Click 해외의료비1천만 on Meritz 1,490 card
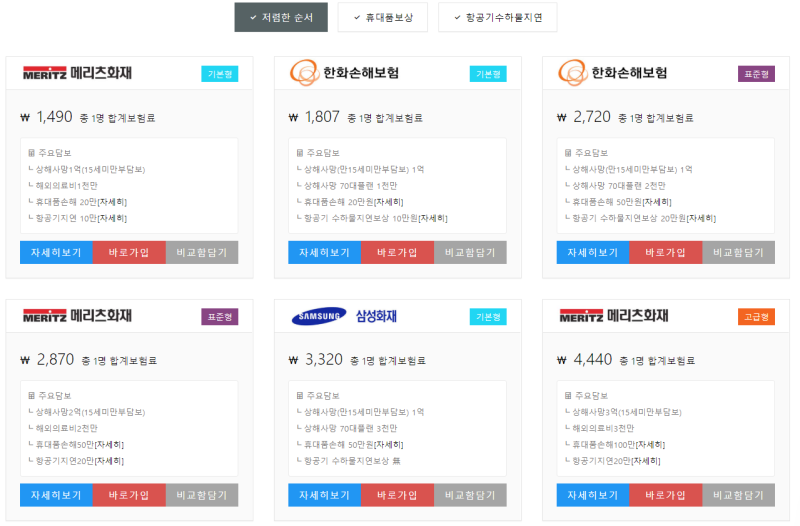Screen dimensions: 800x526 pyautogui.click(x=66, y=186)
